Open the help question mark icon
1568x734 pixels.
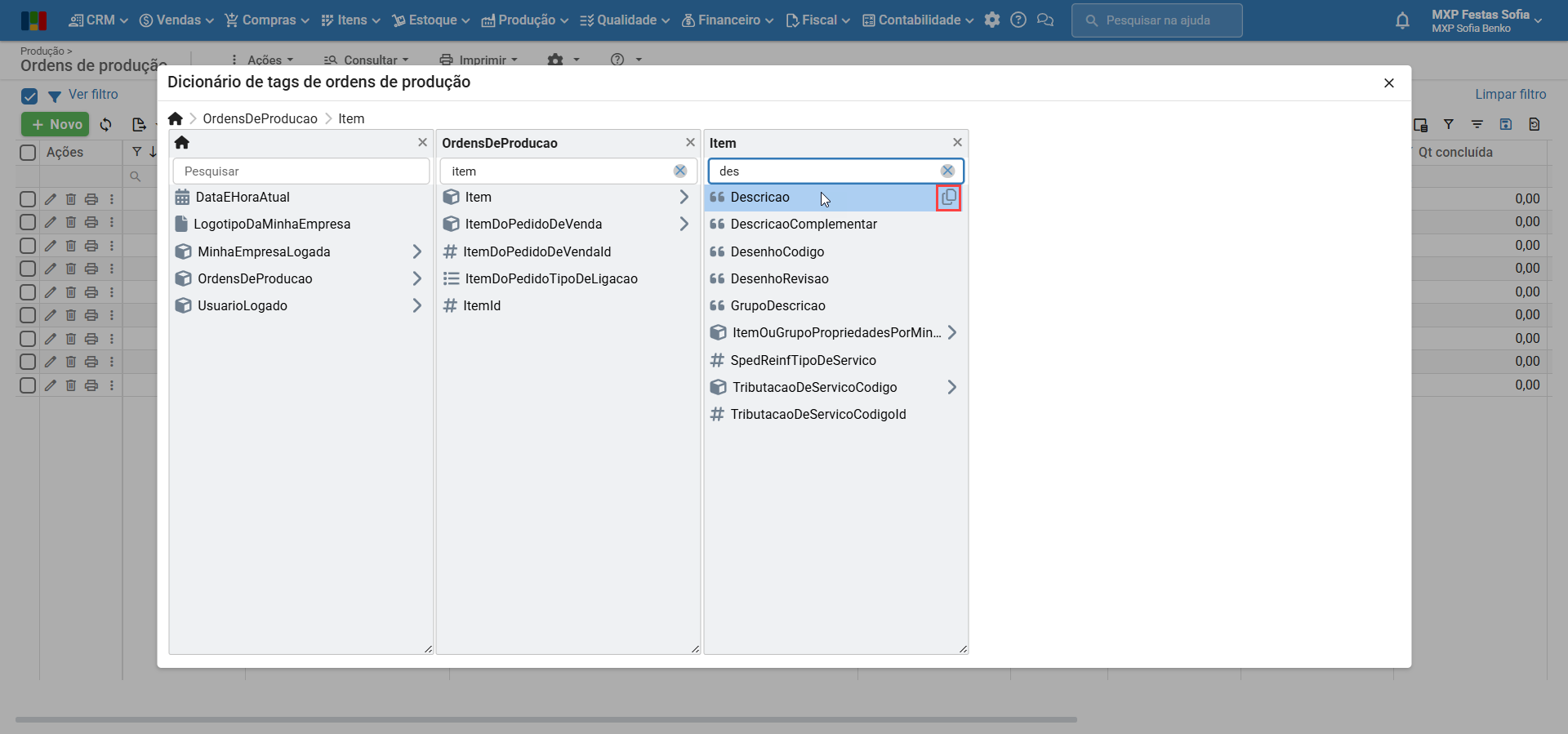(x=1018, y=20)
